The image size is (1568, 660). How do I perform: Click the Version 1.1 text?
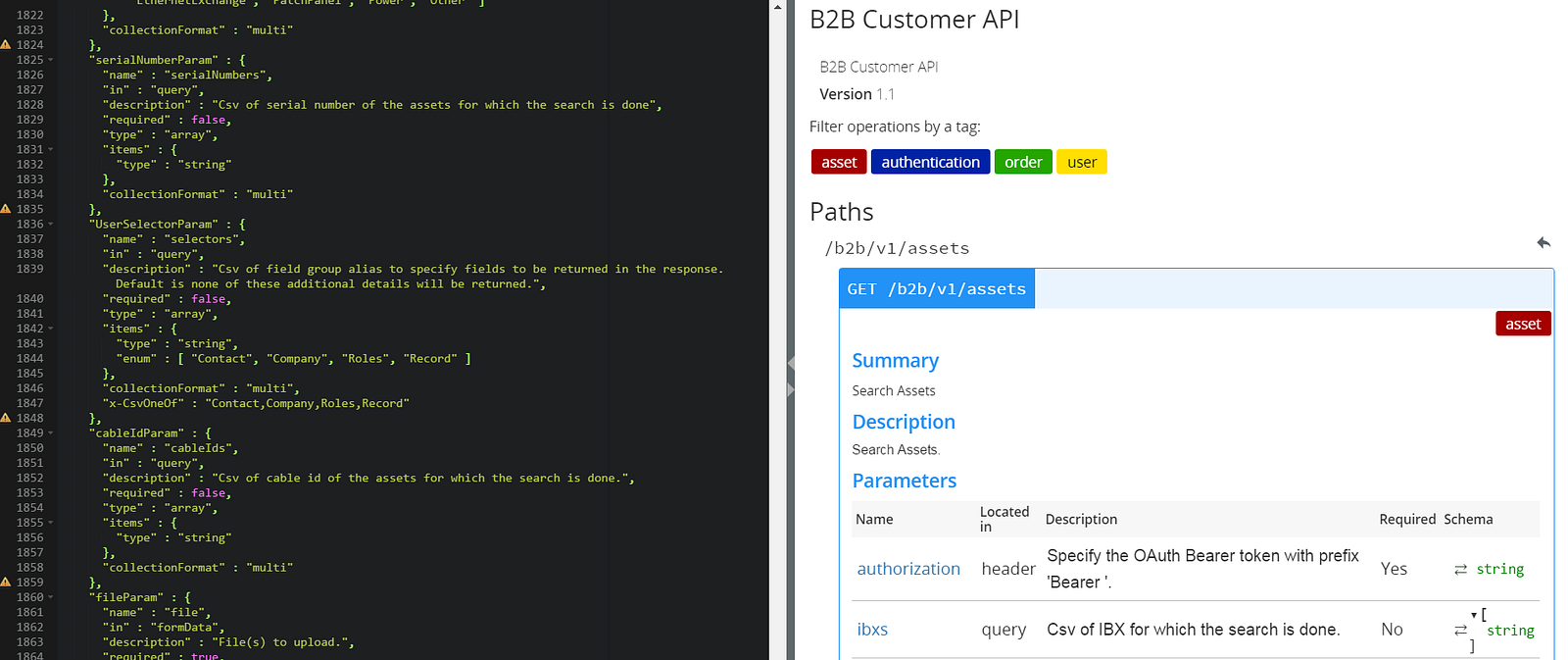857,94
